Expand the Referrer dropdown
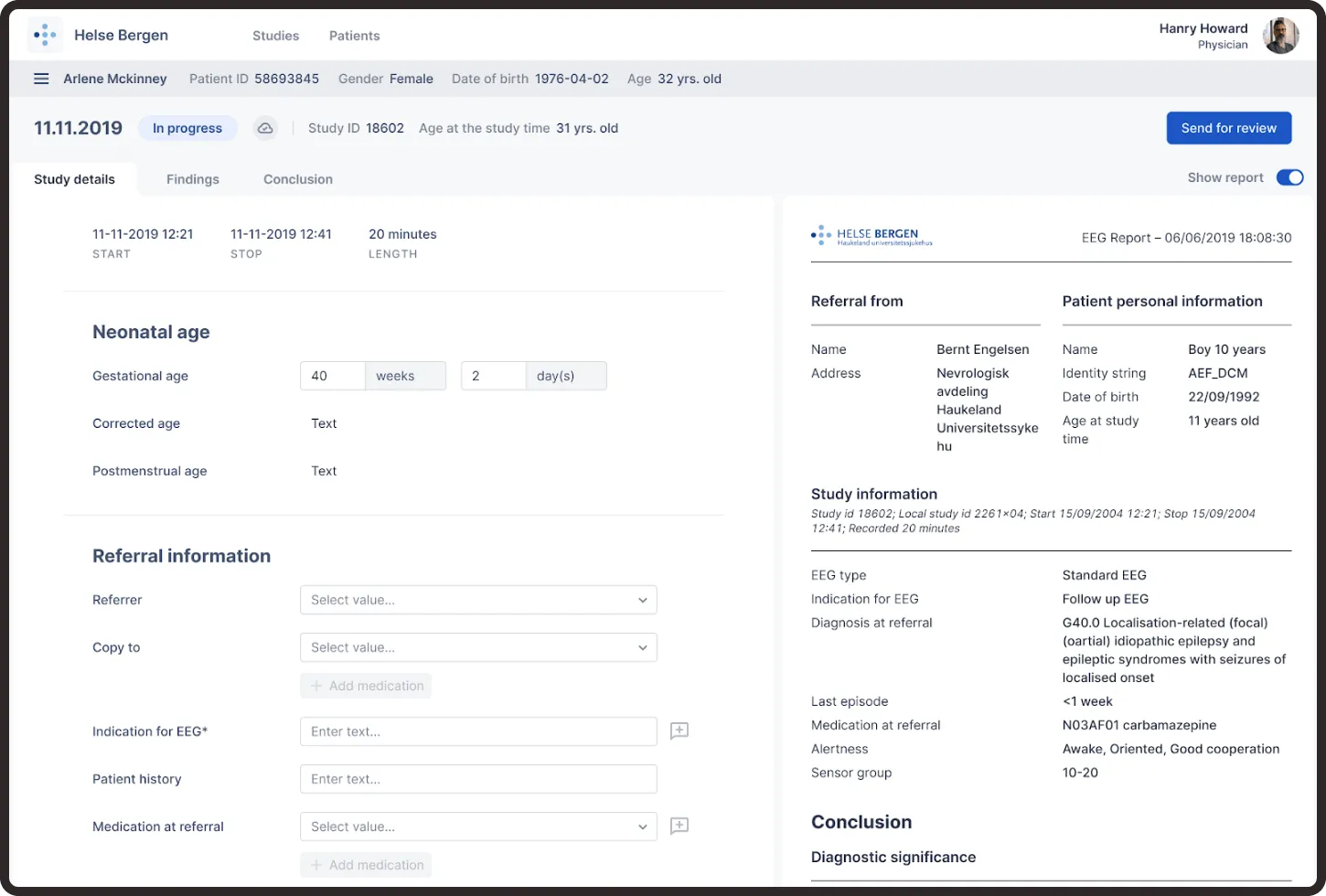This screenshot has width=1326, height=896. pyautogui.click(x=478, y=600)
